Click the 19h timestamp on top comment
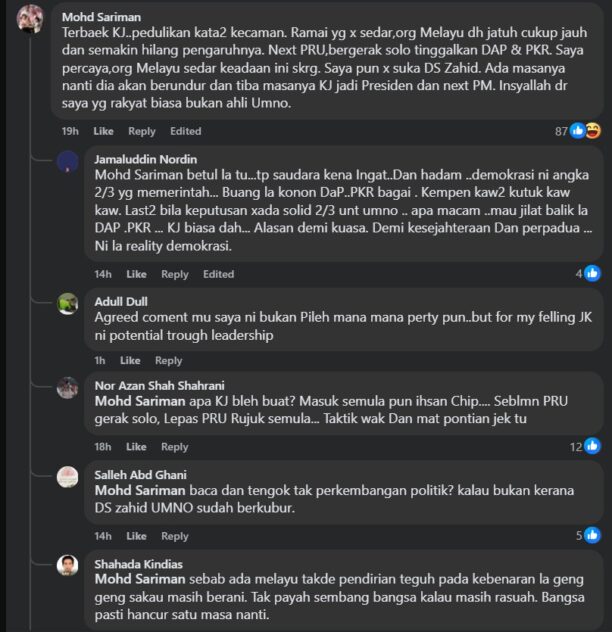This screenshot has height=632, width=612. point(70,131)
